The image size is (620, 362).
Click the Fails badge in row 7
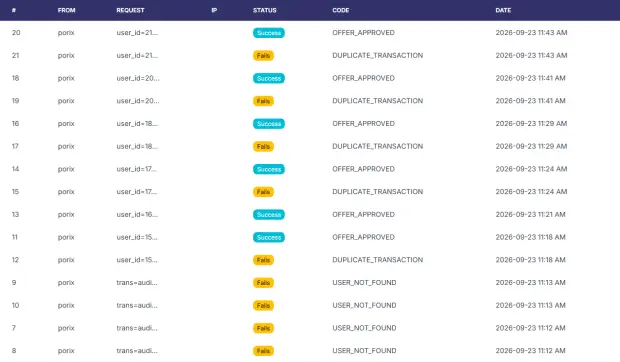click(263, 328)
